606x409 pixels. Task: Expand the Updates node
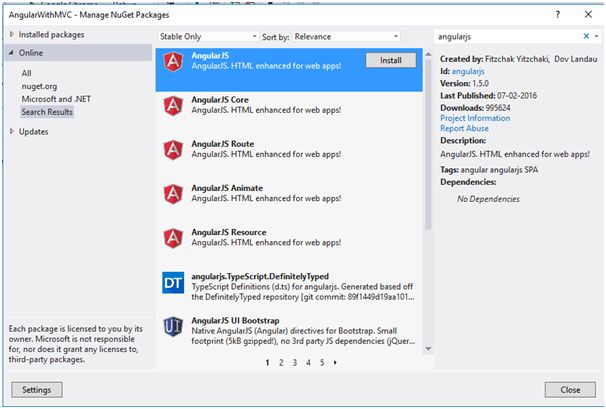coord(12,131)
